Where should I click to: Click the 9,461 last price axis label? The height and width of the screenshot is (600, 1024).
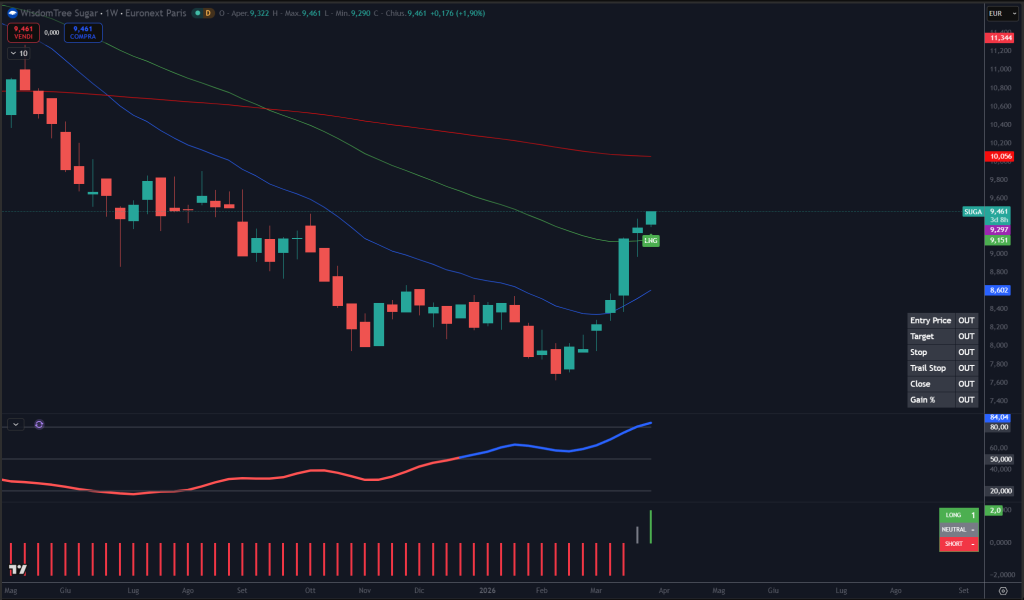coord(999,212)
